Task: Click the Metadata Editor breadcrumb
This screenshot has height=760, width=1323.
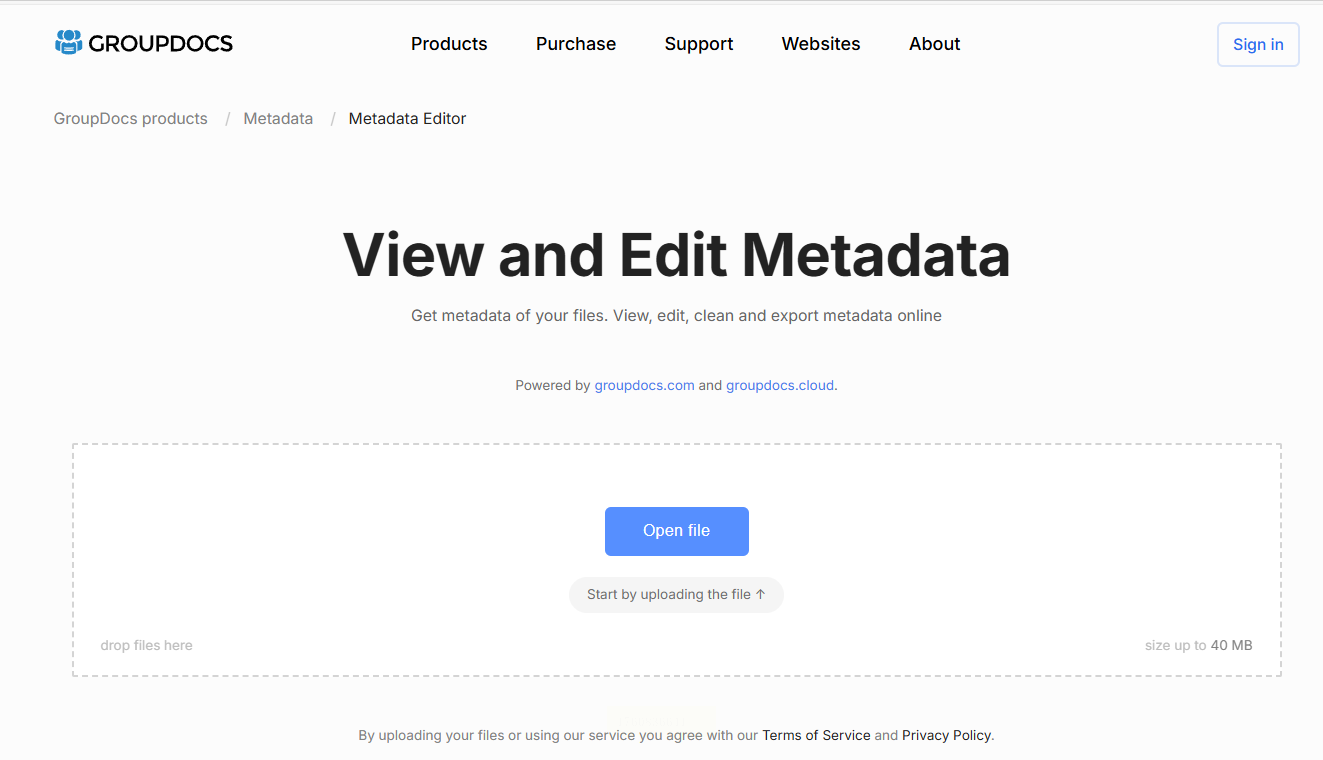Action: click(x=407, y=119)
